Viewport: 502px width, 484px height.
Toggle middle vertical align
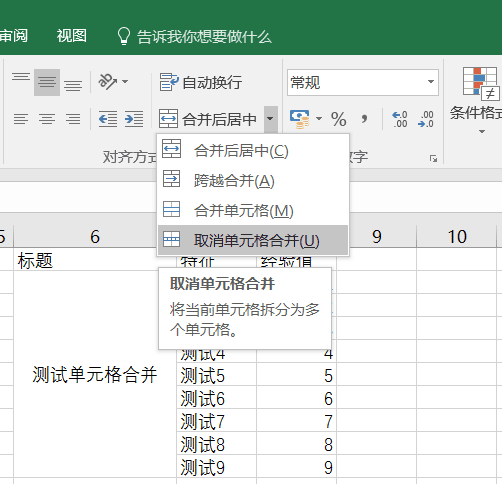(47, 82)
